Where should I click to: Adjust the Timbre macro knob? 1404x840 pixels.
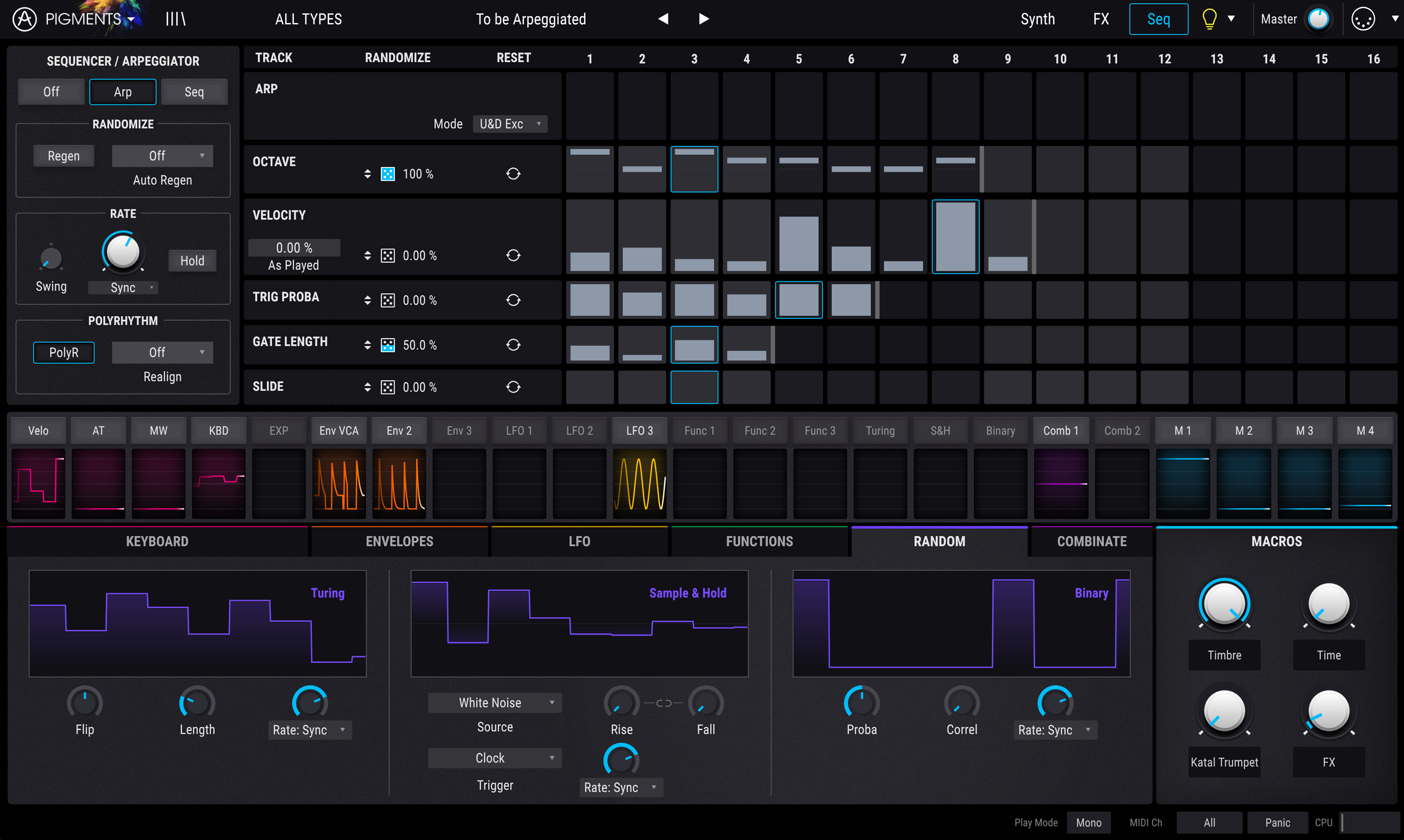1224,605
